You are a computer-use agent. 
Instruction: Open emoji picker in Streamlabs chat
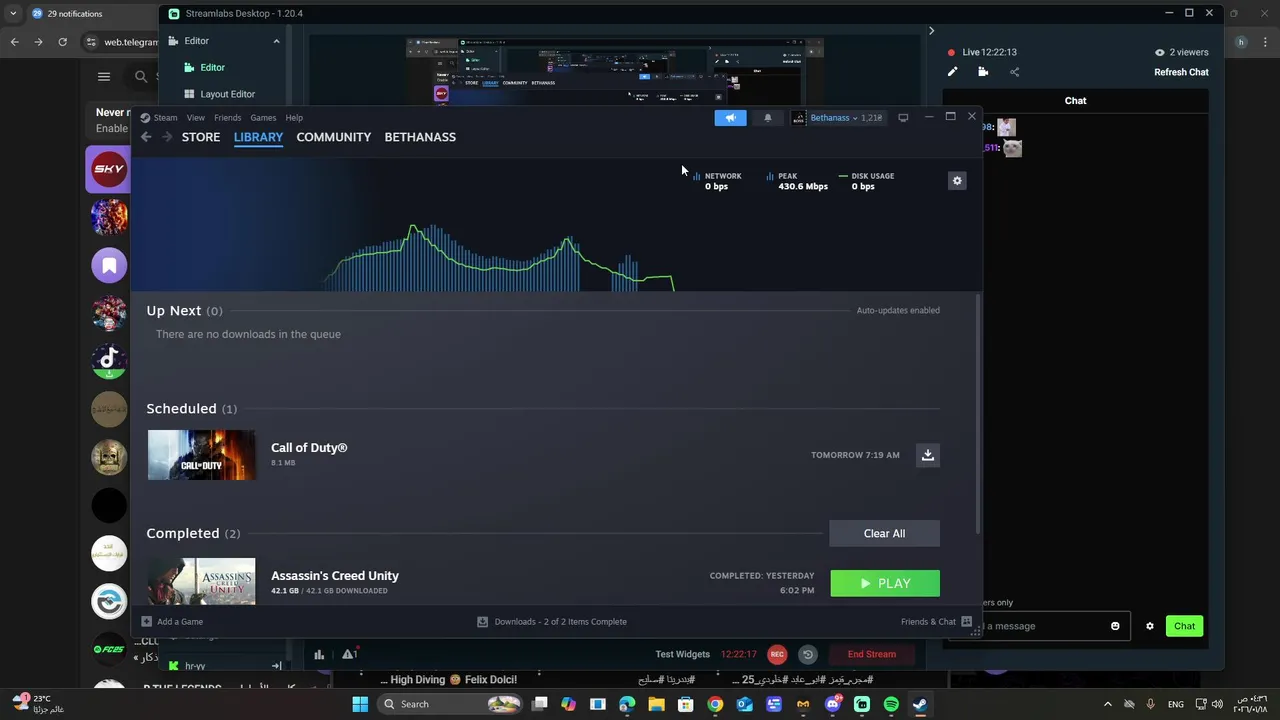(x=1115, y=626)
